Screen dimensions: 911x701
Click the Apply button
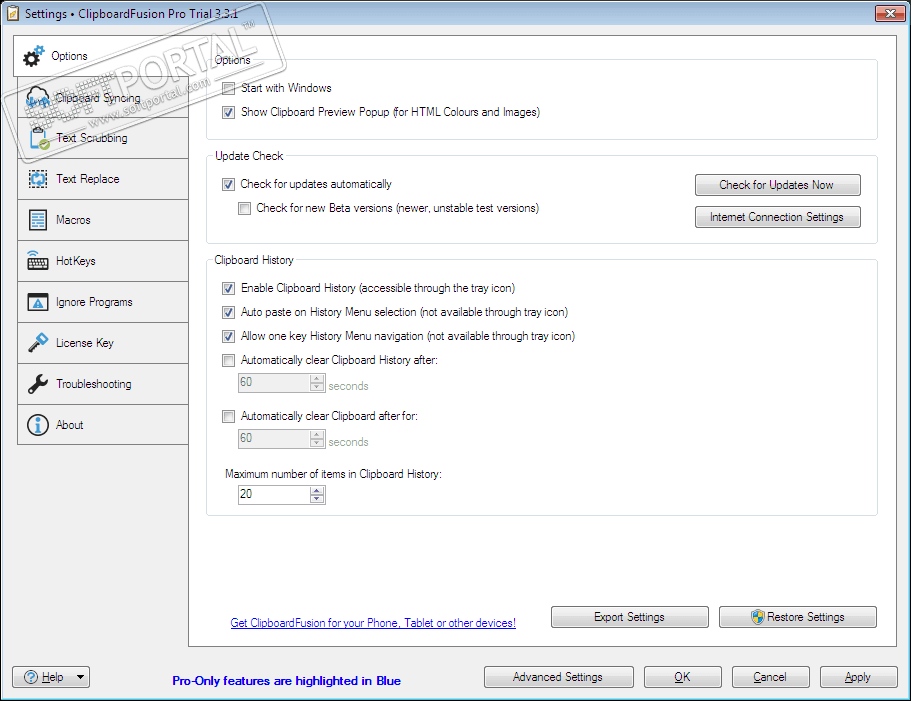point(858,677)
